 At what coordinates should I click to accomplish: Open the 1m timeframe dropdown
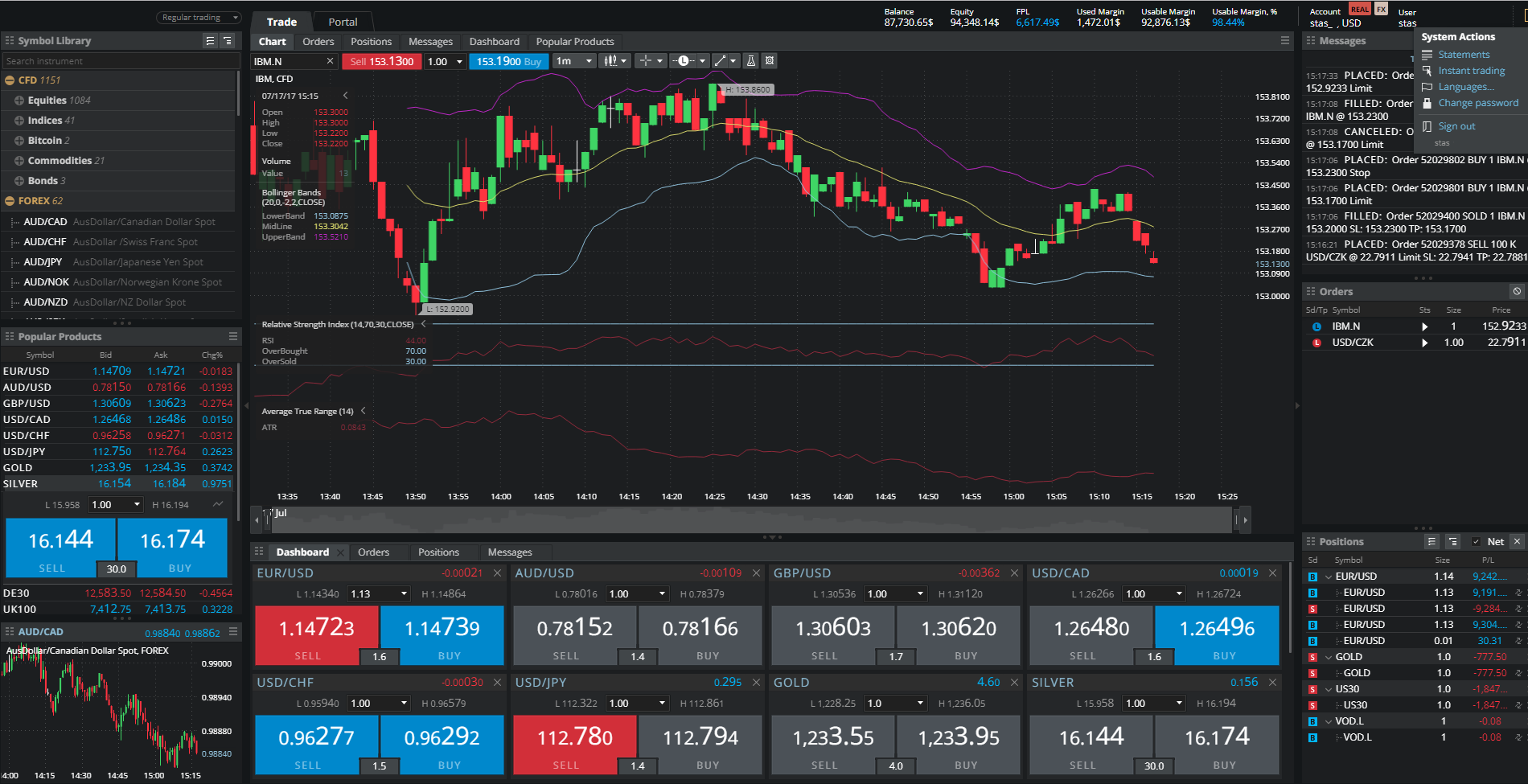click(574, 61)
